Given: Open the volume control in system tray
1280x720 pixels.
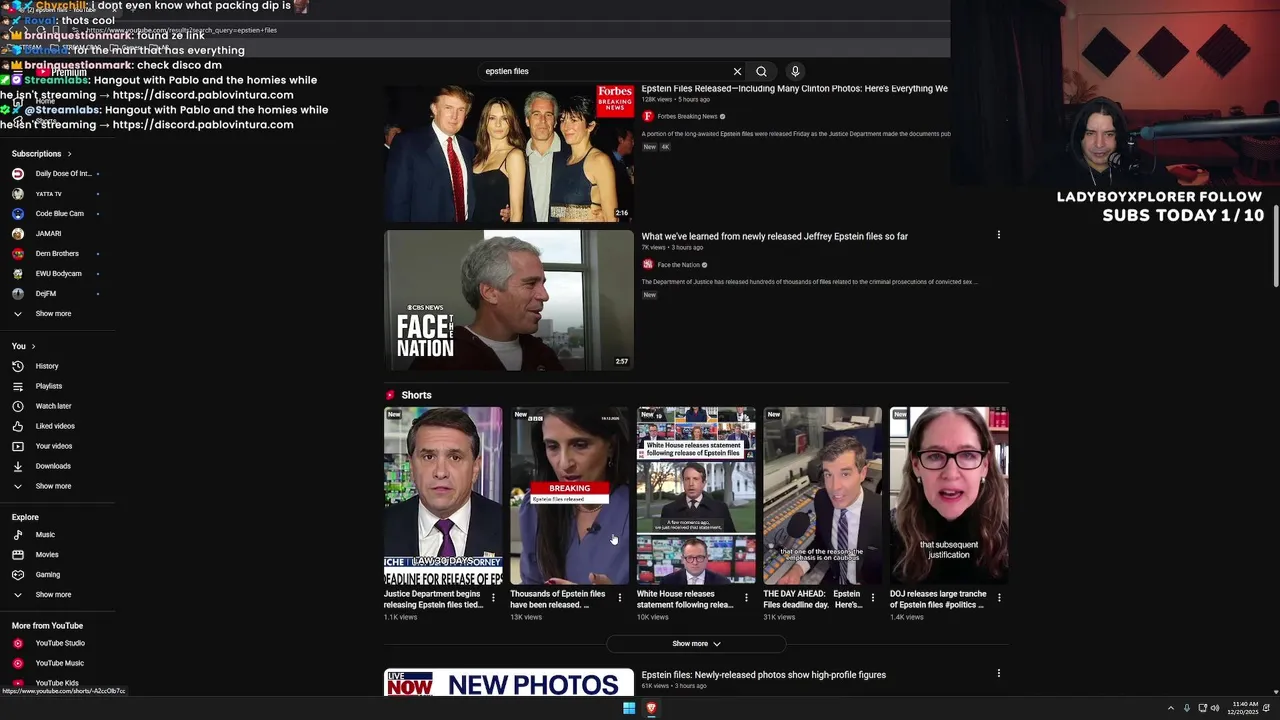Looking at the screenshot, I should 1215,708.
